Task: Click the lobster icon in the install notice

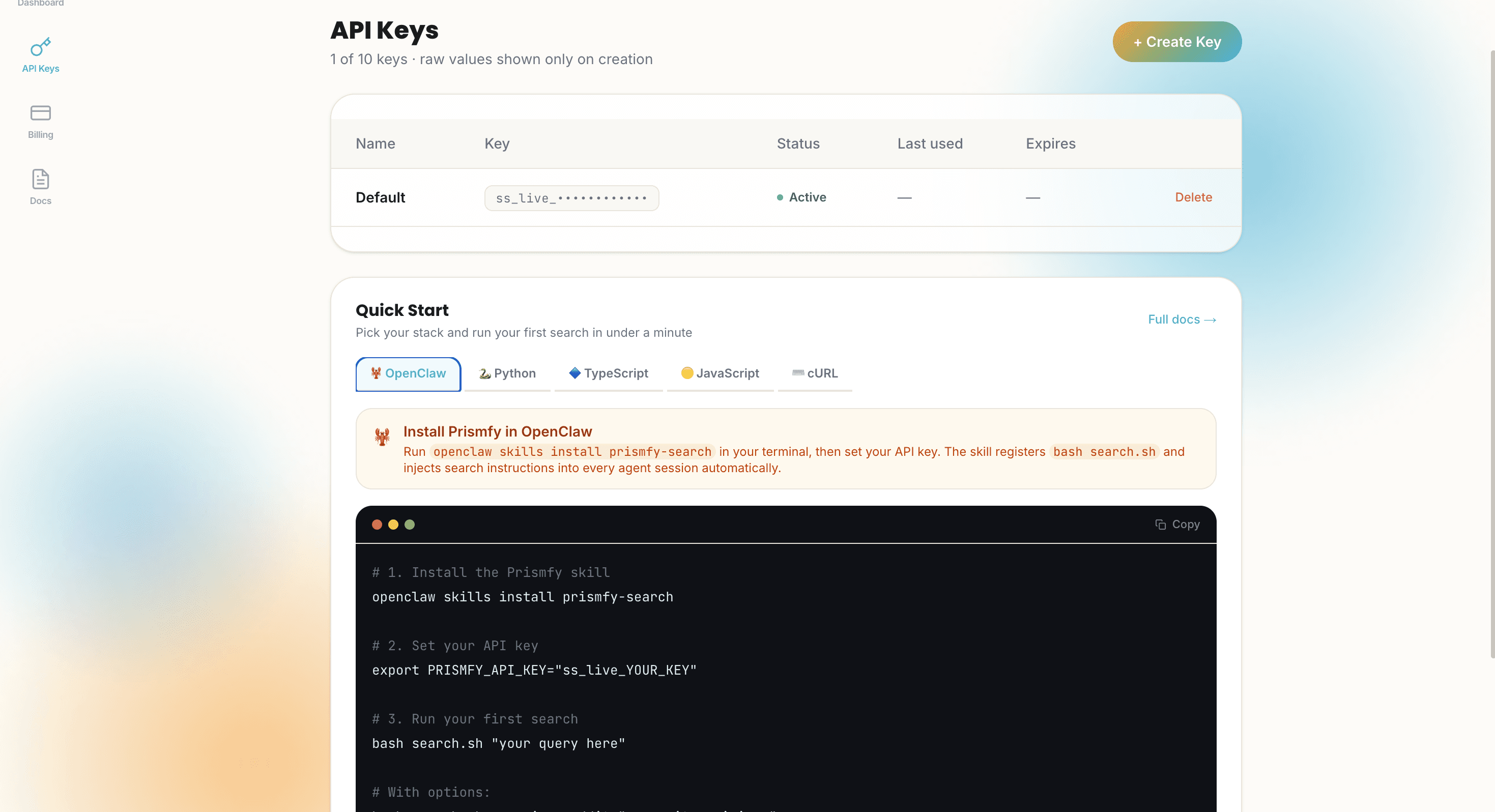Action: pyautogui.click(x=382, y=437)
